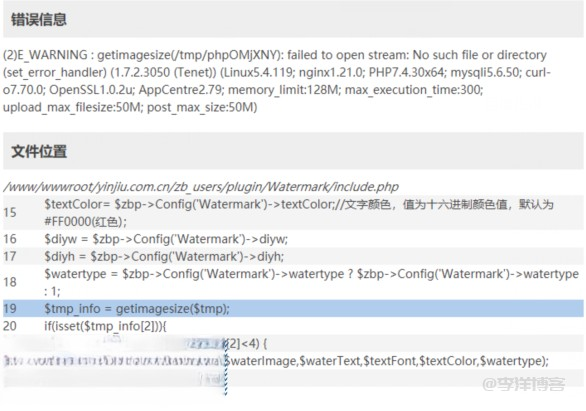The image size is (586, 411).
Task: Click the include.php file path text
Action: tap(201, 186)
